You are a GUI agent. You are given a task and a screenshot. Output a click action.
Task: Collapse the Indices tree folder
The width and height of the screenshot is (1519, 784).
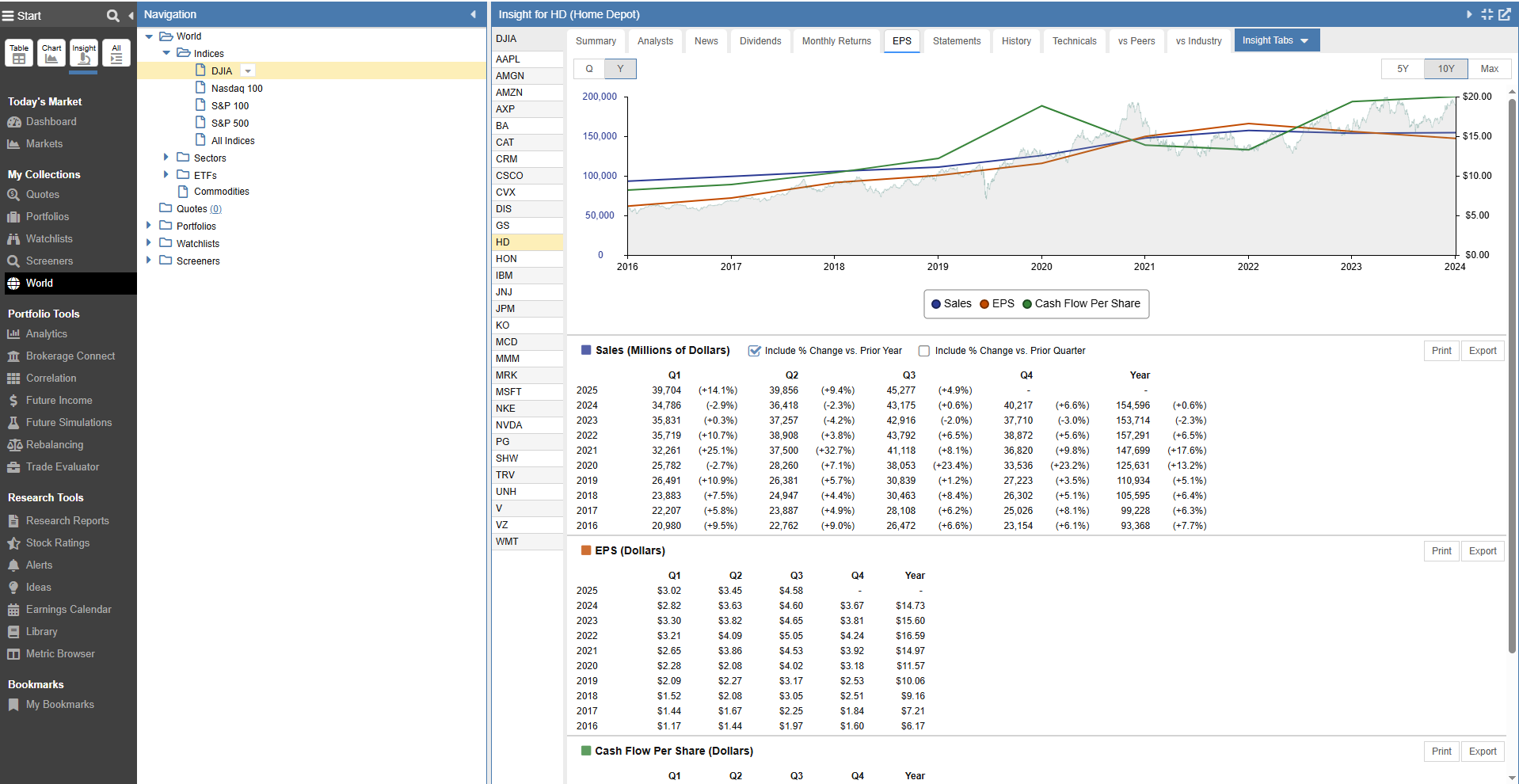166,53
